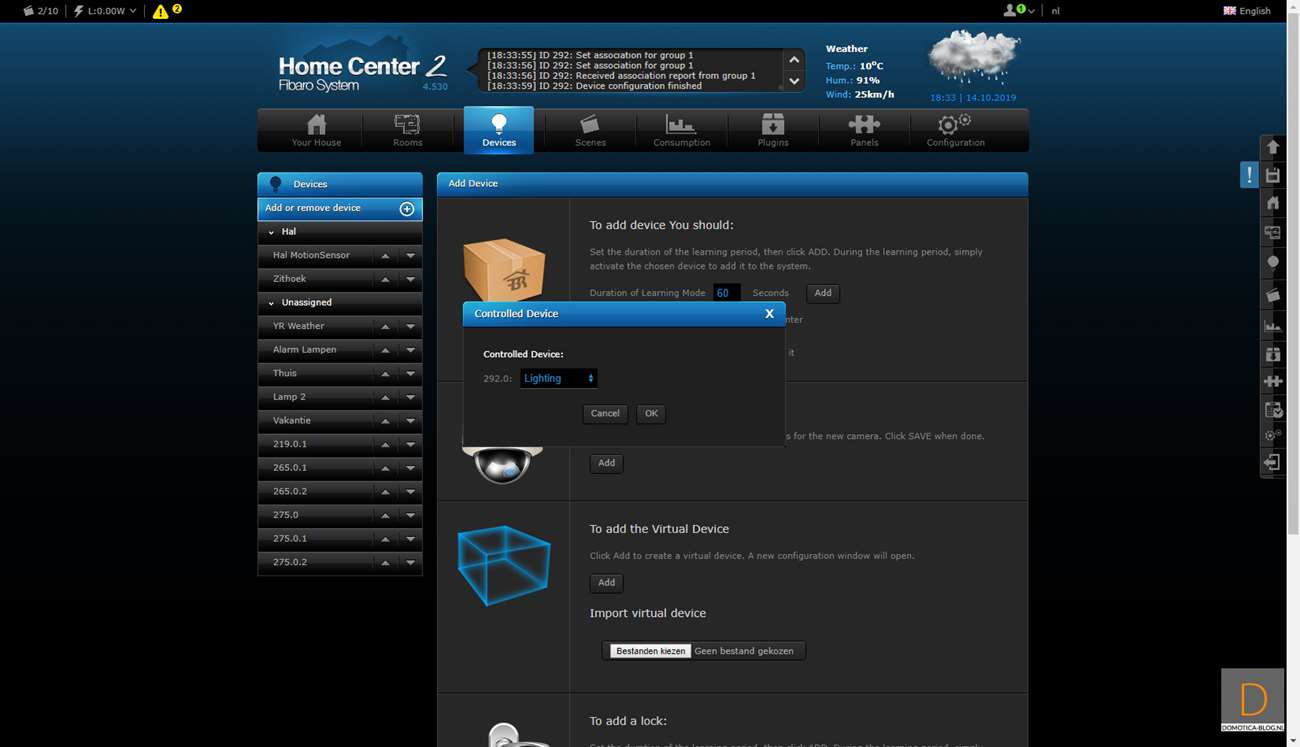
Task: Click the house icon in right sidebar
Action: 1273,203
